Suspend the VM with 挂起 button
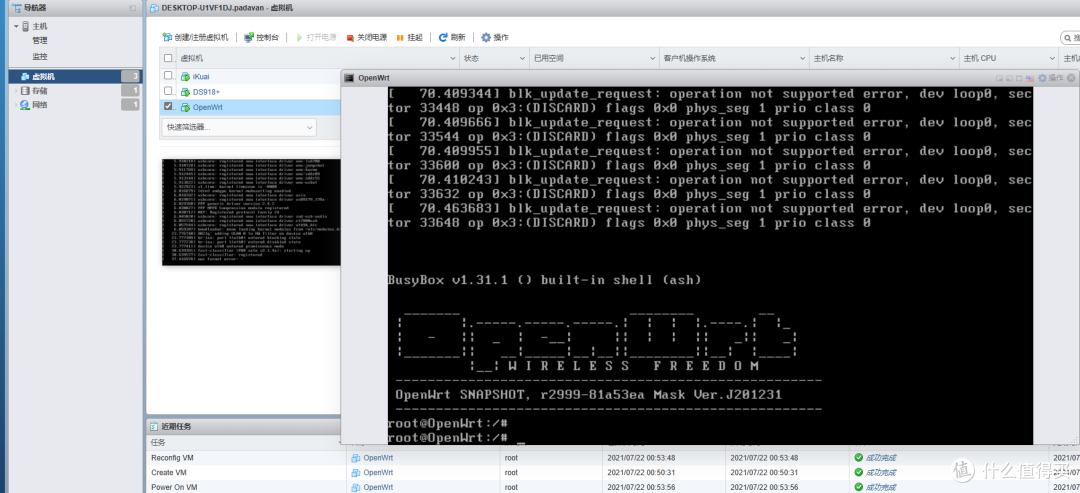The image size is (1080, 493). coord(400,37)
